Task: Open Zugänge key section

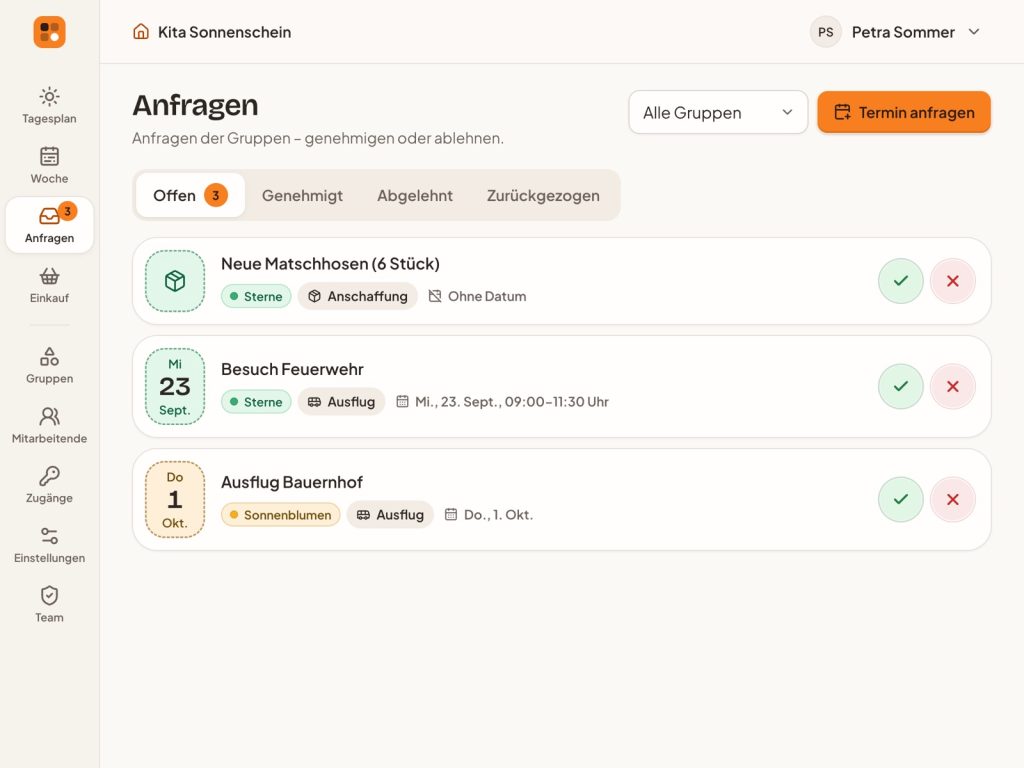Action: tap(49, 485)
